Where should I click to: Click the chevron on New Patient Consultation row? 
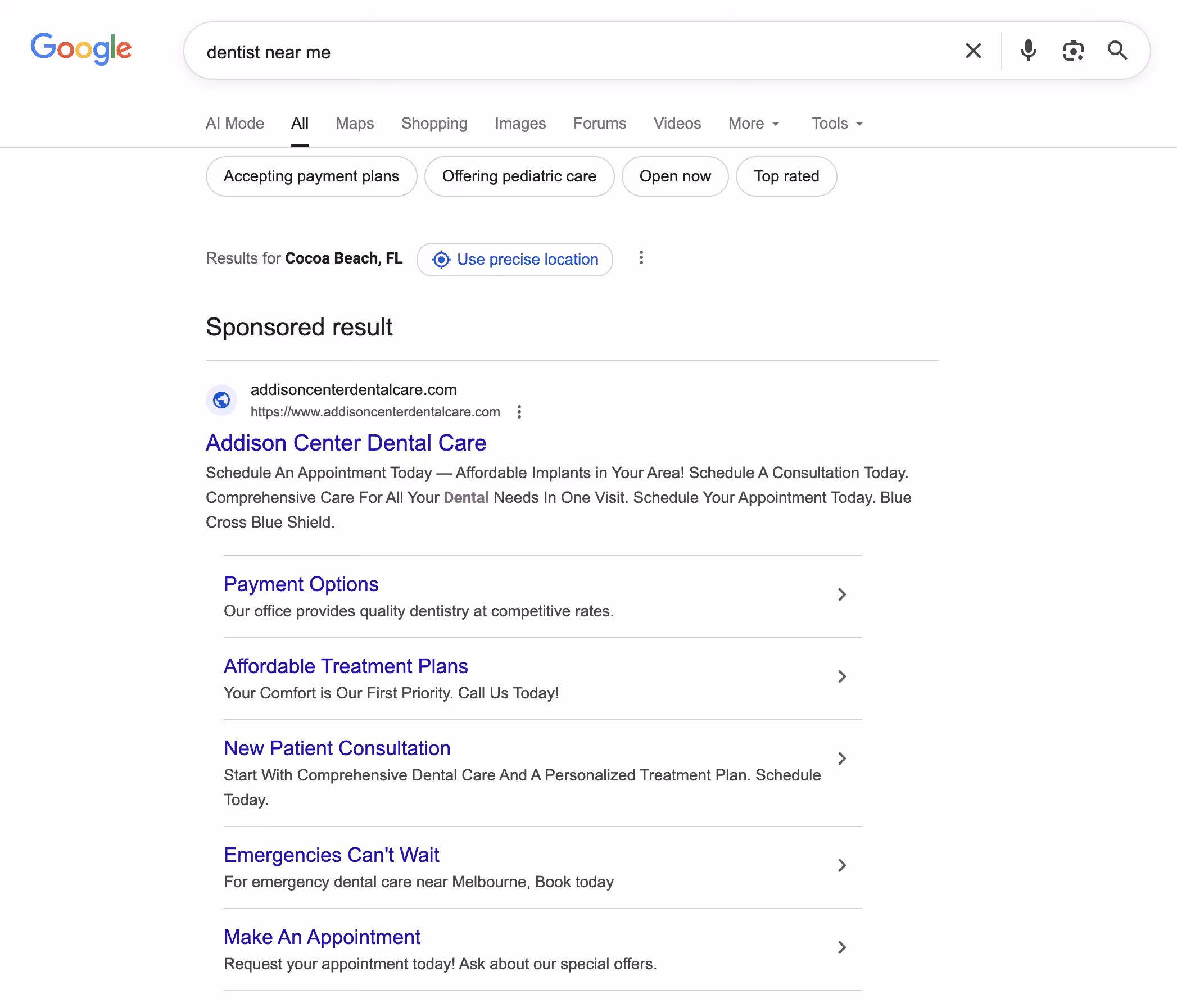[x=842, y=759]
